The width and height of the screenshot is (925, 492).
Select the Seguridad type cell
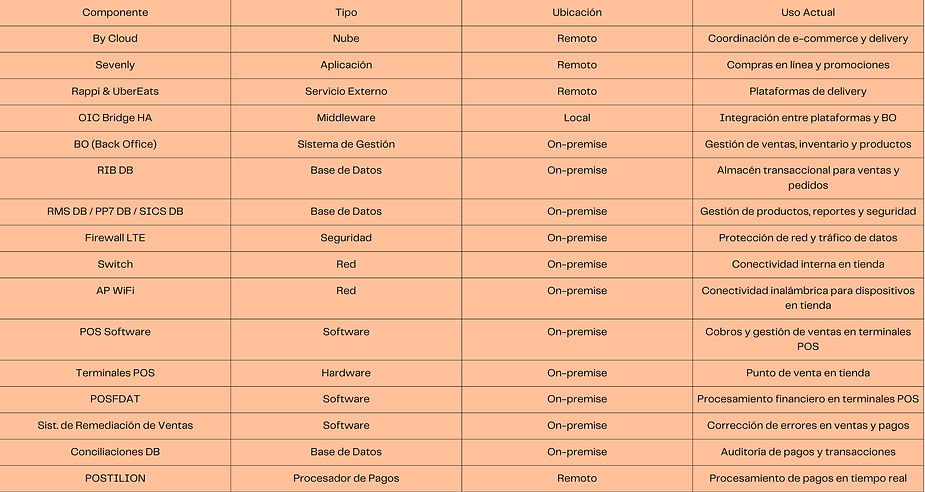point(346,238)
